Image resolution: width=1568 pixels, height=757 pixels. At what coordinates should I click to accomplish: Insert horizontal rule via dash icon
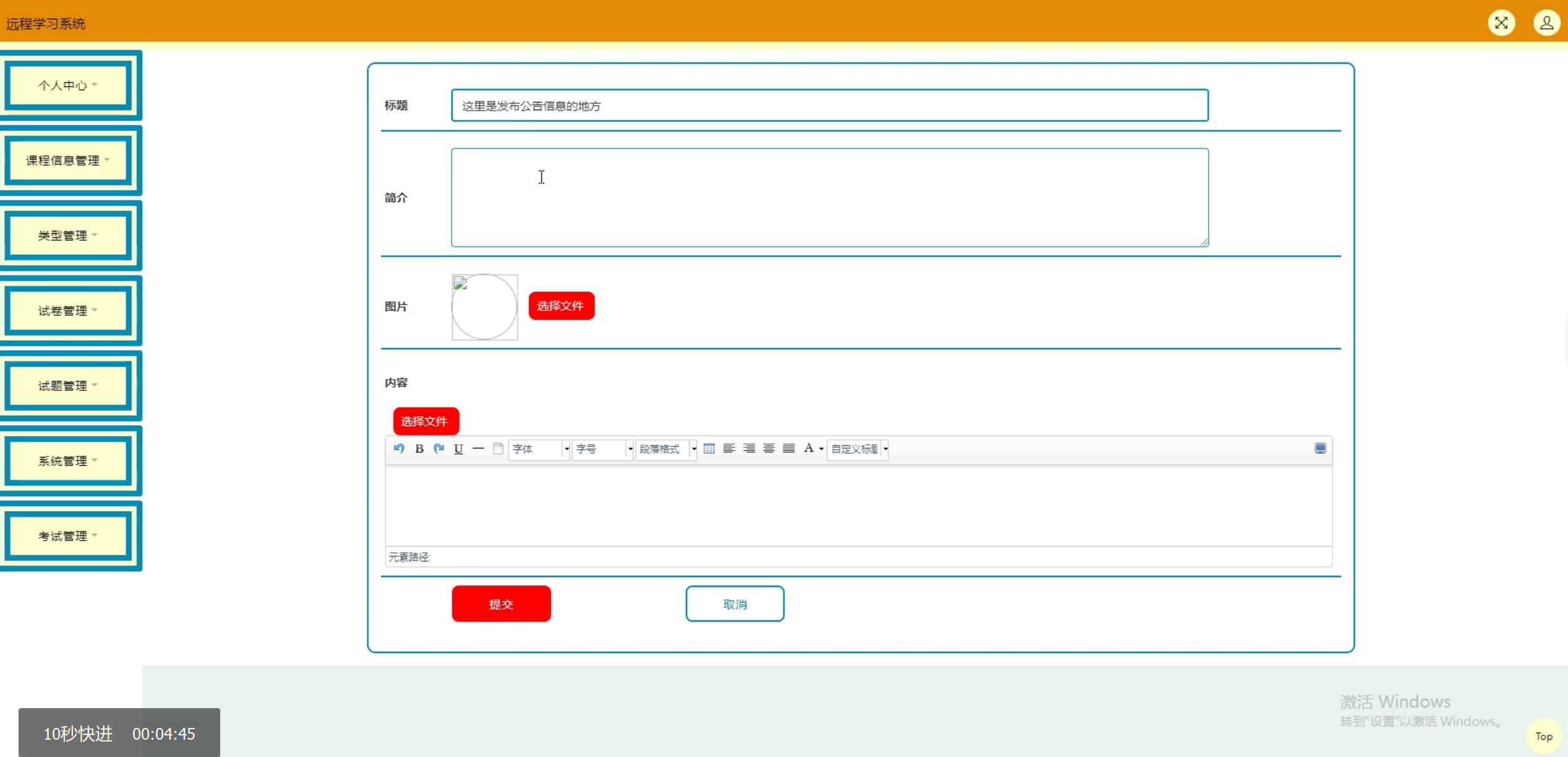478,448
